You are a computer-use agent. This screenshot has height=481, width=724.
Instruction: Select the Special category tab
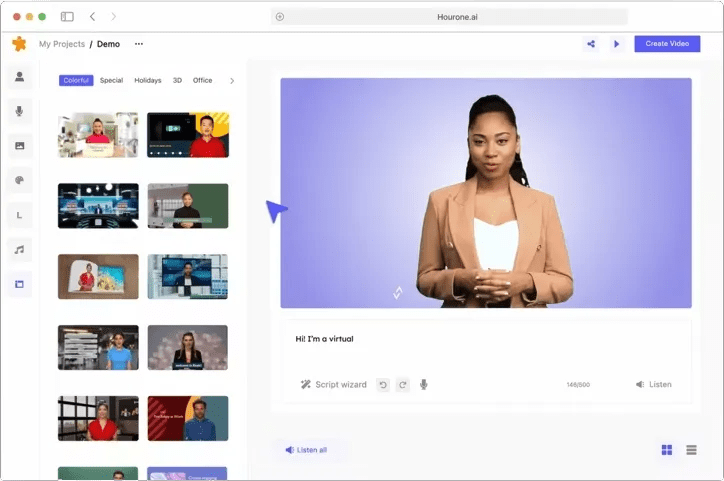coord(111,80)
